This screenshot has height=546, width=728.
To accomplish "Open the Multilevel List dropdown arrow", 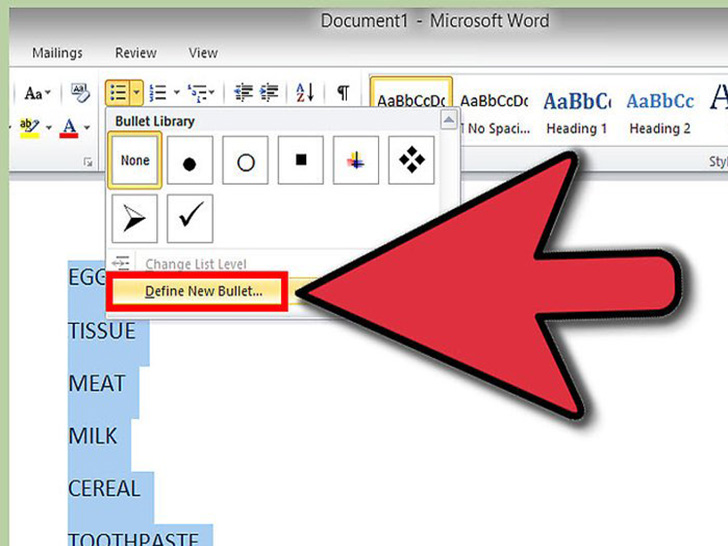I will [x=212, y=92].
